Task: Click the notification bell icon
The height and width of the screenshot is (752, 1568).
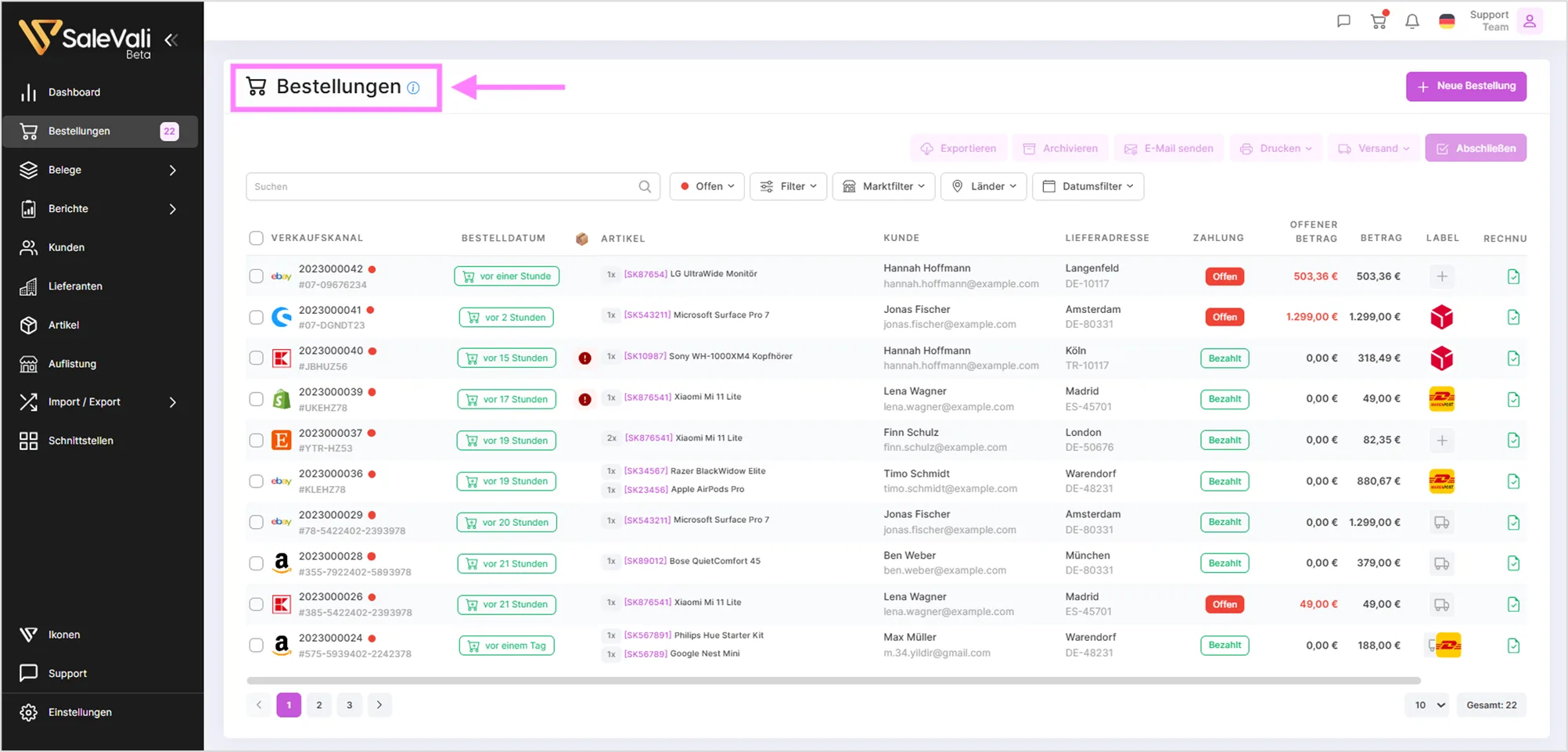Action: tap(1412, 21)
